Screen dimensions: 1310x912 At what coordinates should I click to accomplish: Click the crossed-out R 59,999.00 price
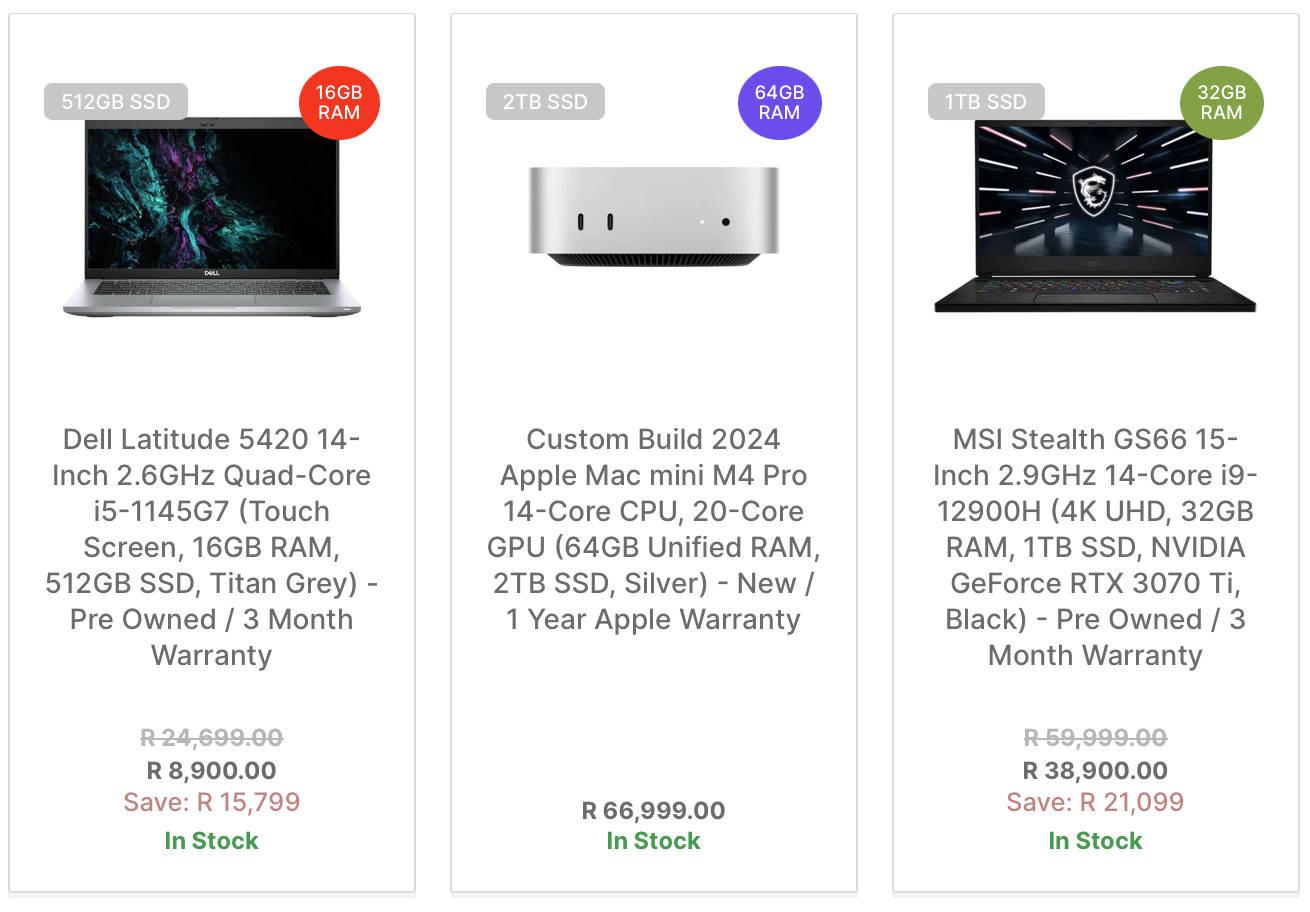1095,738
